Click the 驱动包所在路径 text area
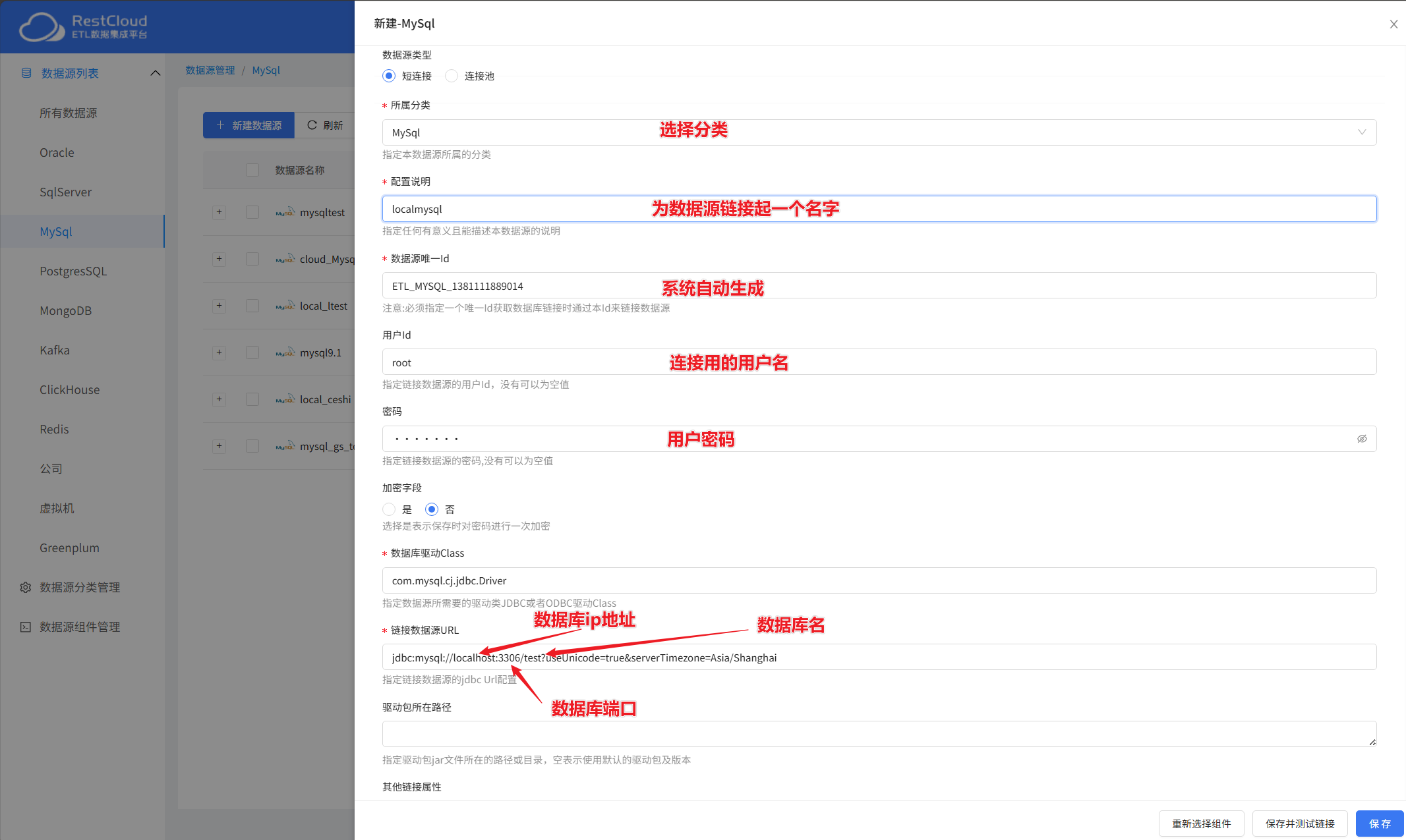Viewport: 1406px width, 840px height. (879, 734)
